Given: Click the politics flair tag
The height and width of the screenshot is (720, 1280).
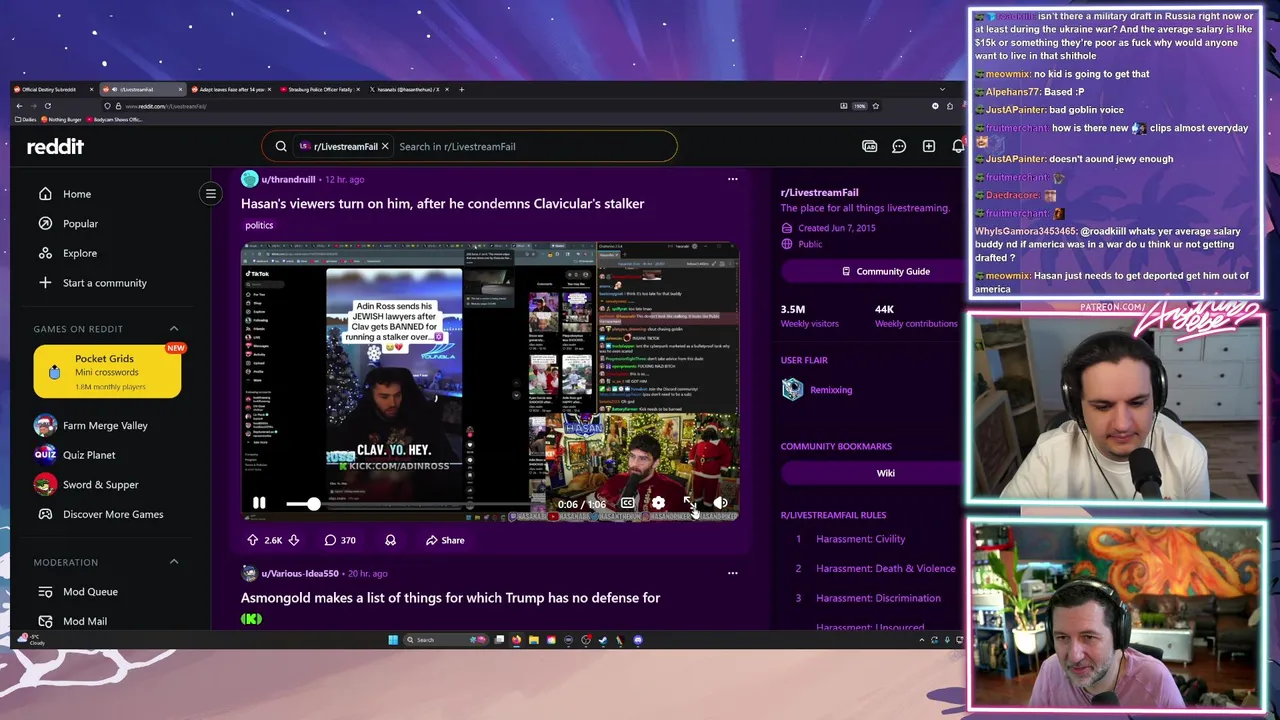Looking at the screenshot, I should point(259,225).
